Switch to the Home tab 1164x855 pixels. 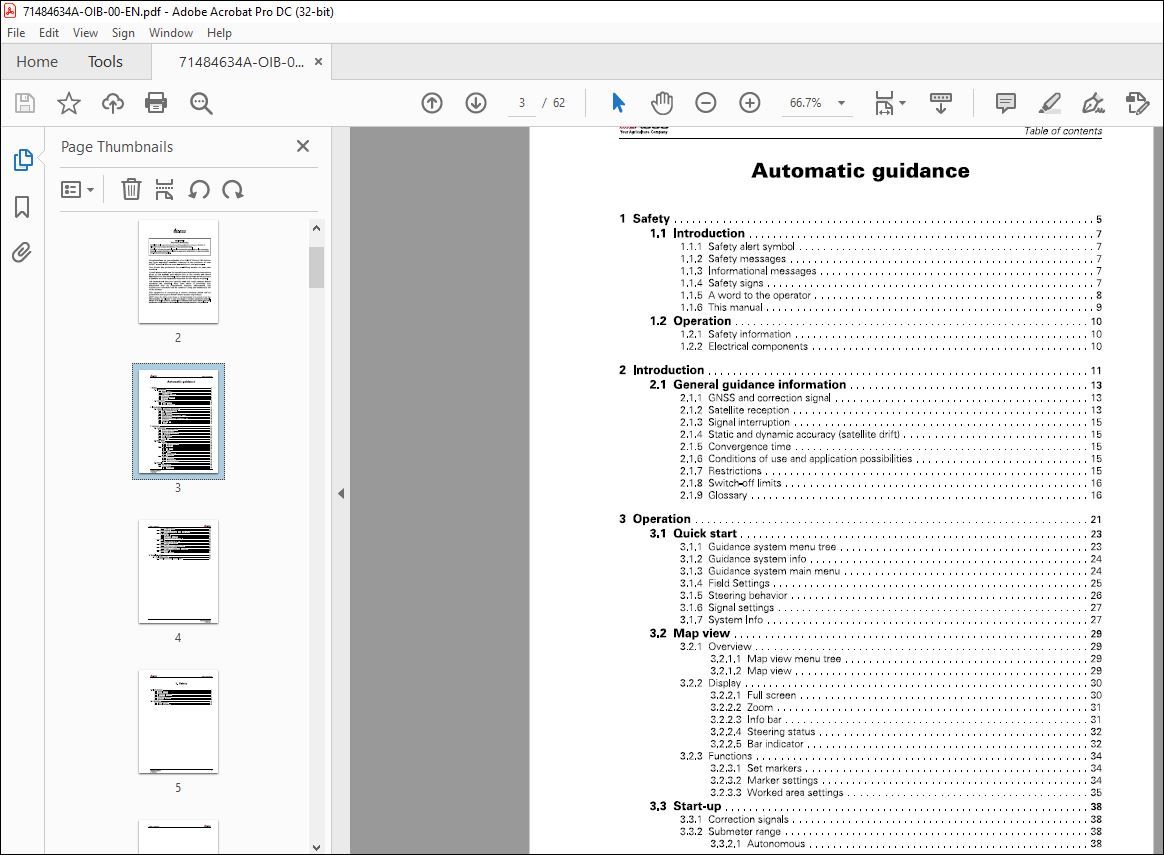36,61
